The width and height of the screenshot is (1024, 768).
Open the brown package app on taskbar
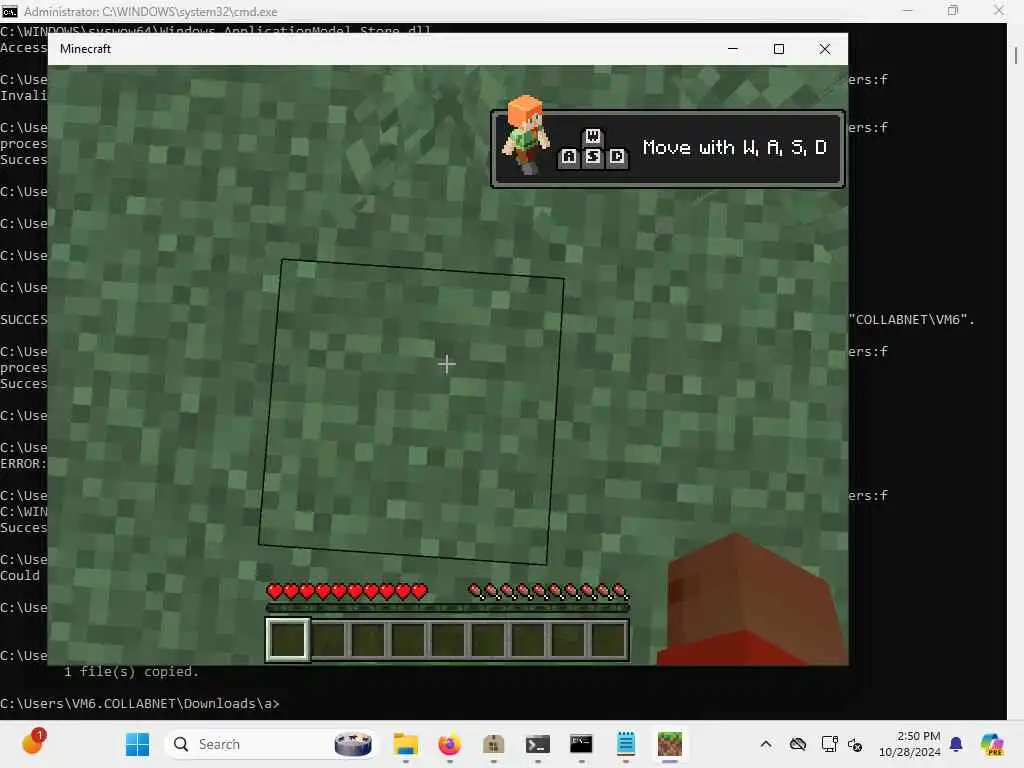coord(494,744)
